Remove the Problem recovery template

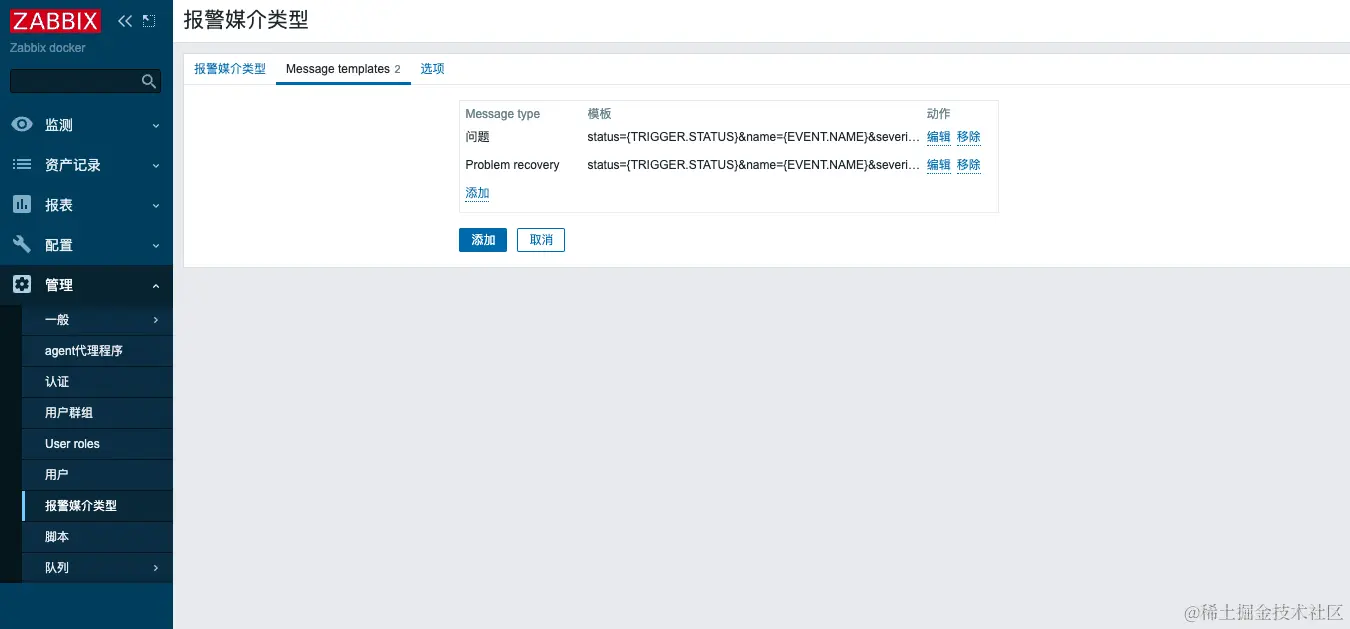point(969,165)
